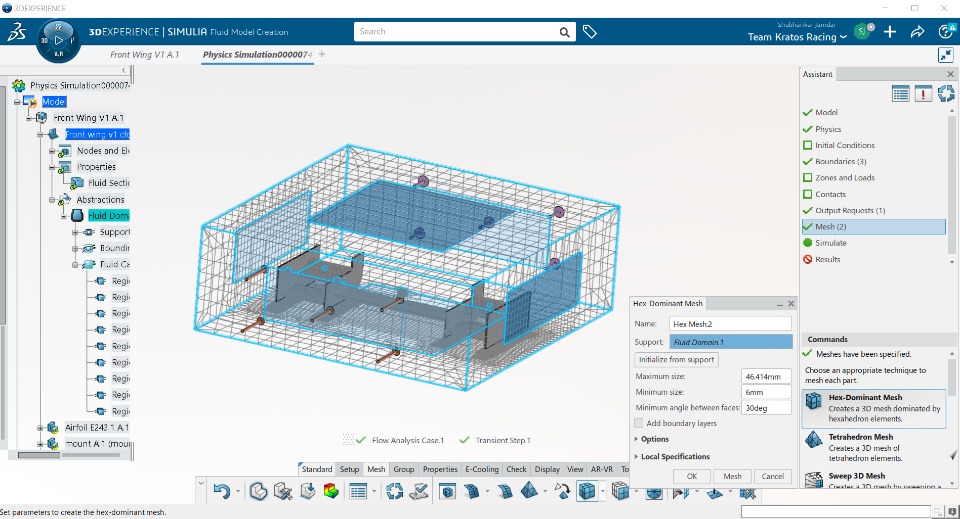Image resolution: width=960 pixels, height=519 pixels.
Task: Click the Undo arrow in bottom toolbar
Action: click(222, 491)
